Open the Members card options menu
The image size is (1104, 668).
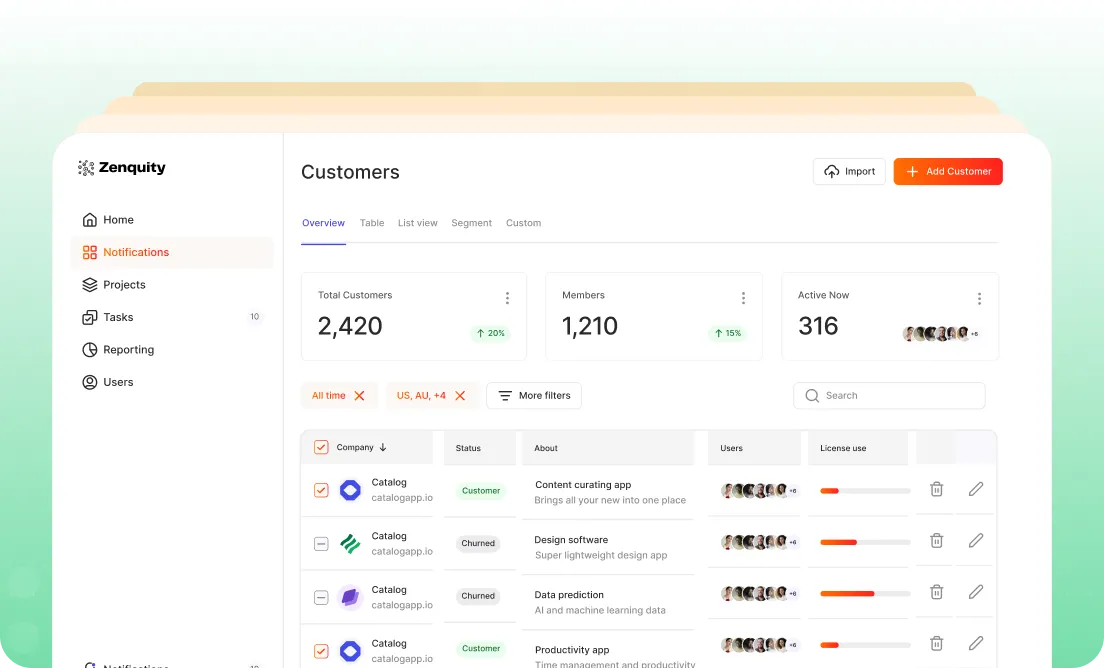tap(743, 298)
